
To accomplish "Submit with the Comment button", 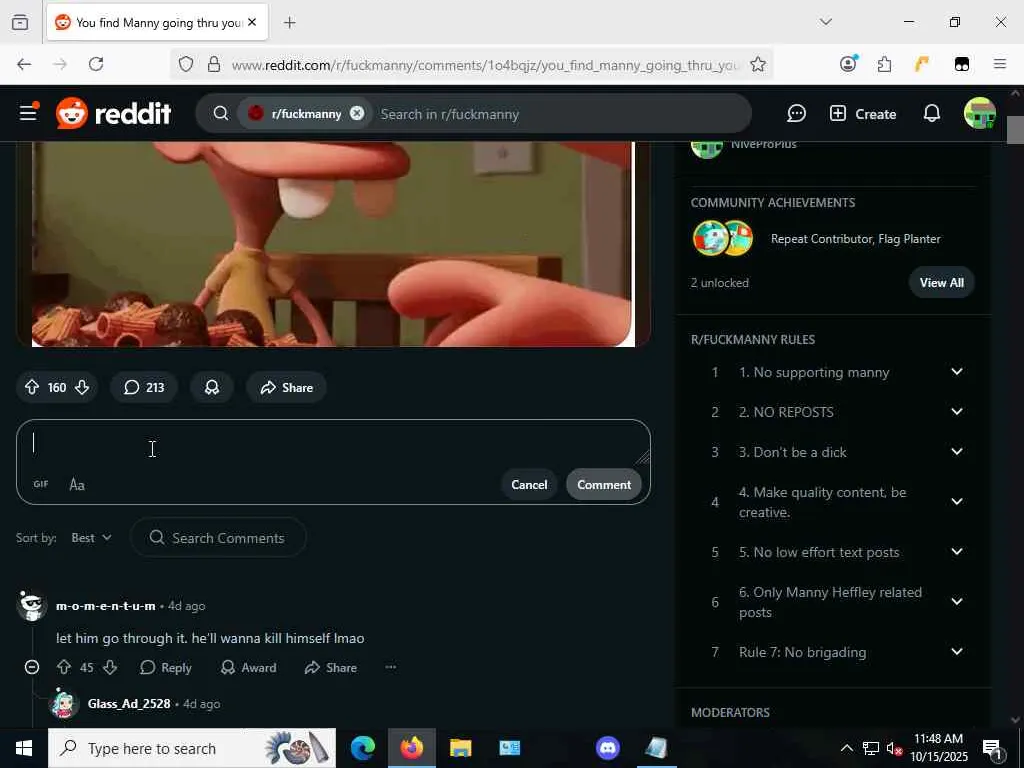I will (603, 485).
